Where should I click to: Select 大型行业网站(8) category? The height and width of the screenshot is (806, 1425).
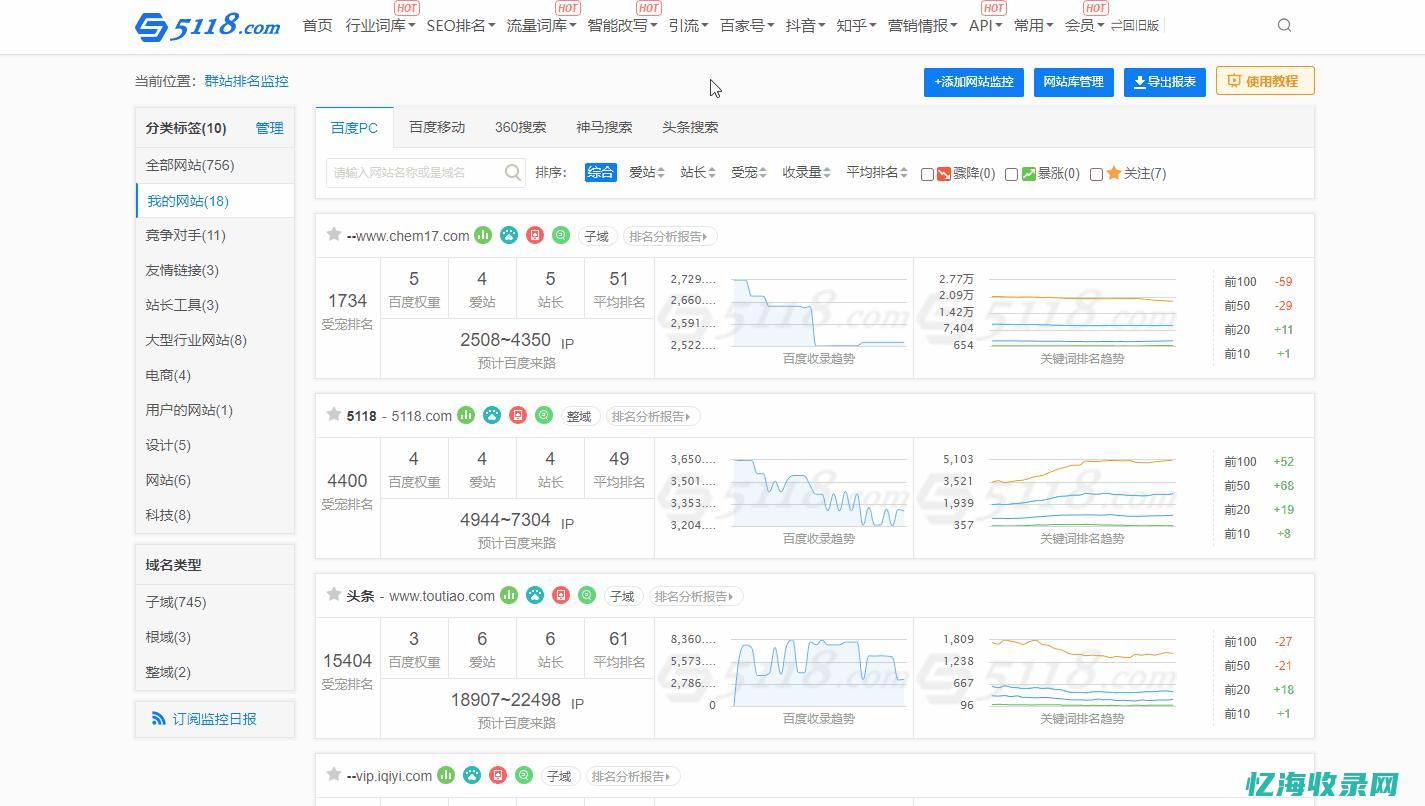215,340
